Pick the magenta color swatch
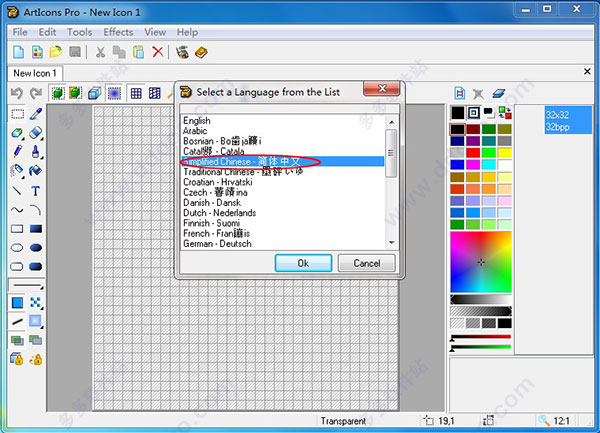 473,165
